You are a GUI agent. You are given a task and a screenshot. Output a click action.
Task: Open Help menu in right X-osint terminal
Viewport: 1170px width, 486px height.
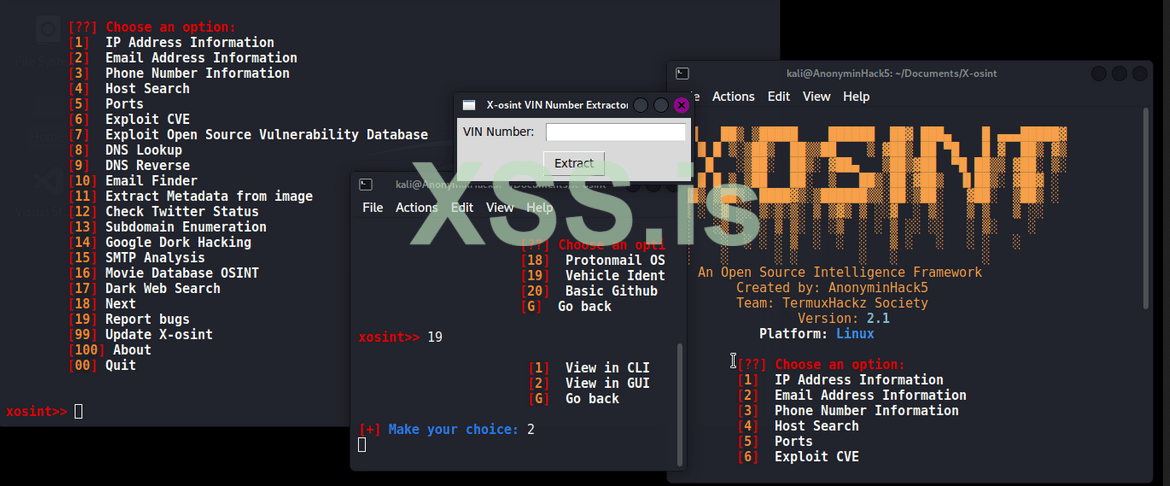(856, 96)
